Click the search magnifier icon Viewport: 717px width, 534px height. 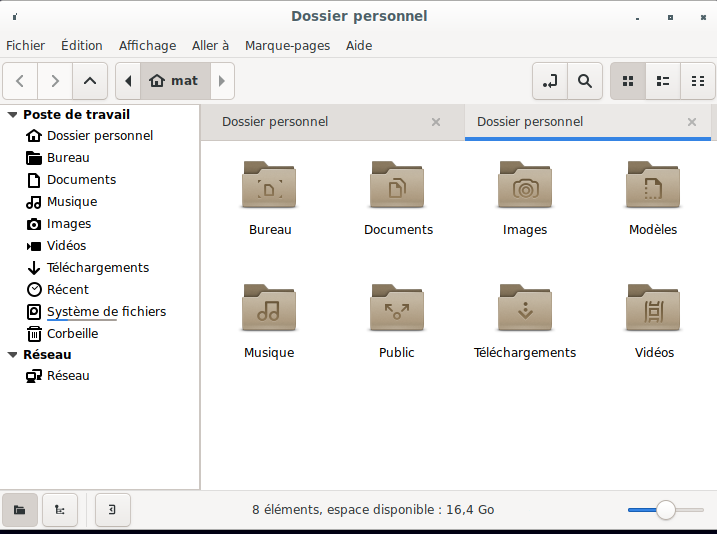(x=585, y=81)
